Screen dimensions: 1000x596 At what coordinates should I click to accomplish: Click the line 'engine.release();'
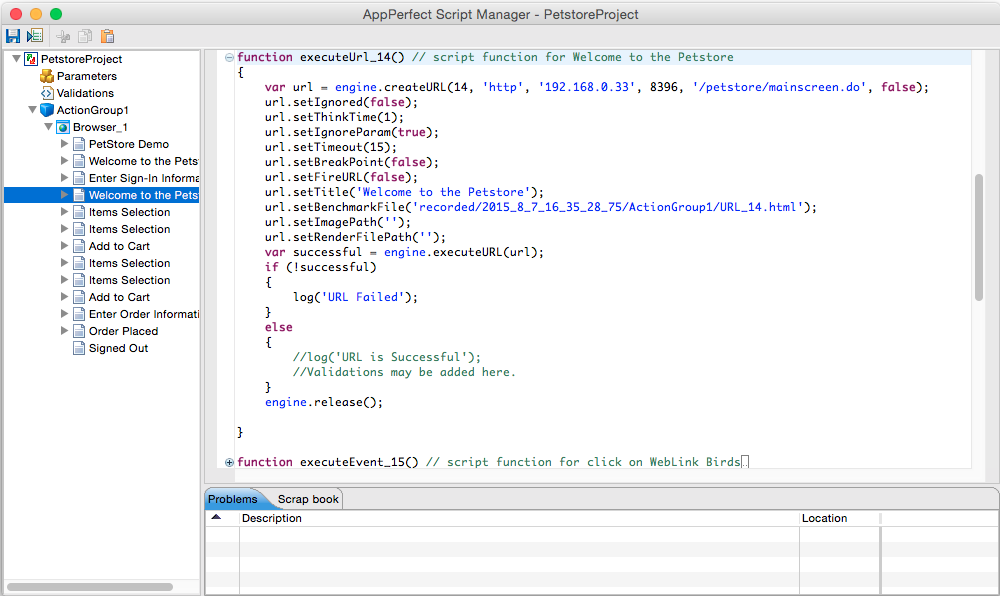pos(324,402)
